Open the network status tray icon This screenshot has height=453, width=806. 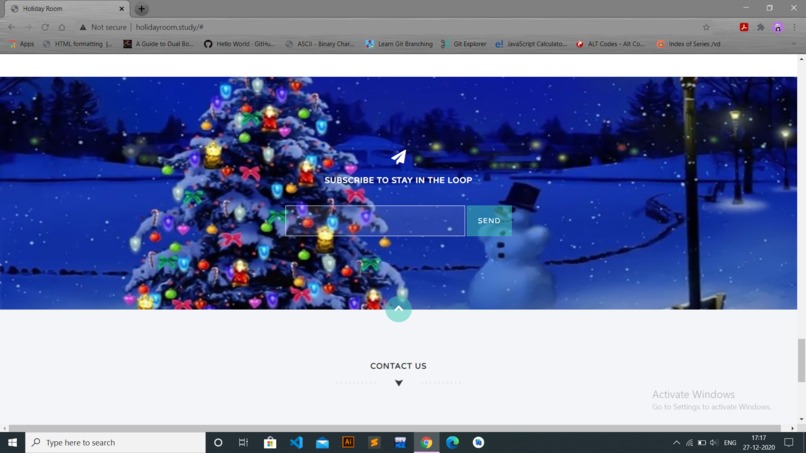point(689,442)
